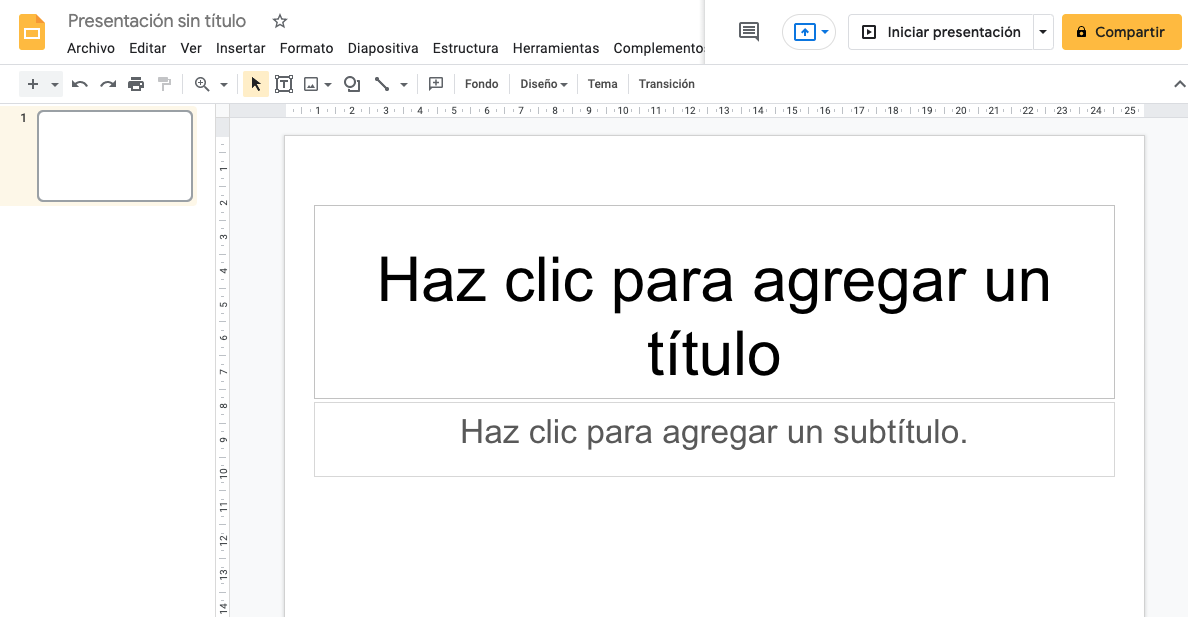Click the Insertar comentario icon

coord(435,84)
